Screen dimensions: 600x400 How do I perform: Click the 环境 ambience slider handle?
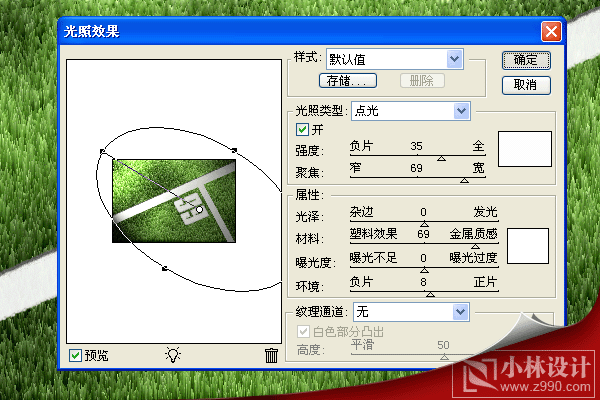pyautogui.click(x=430, y=294)
